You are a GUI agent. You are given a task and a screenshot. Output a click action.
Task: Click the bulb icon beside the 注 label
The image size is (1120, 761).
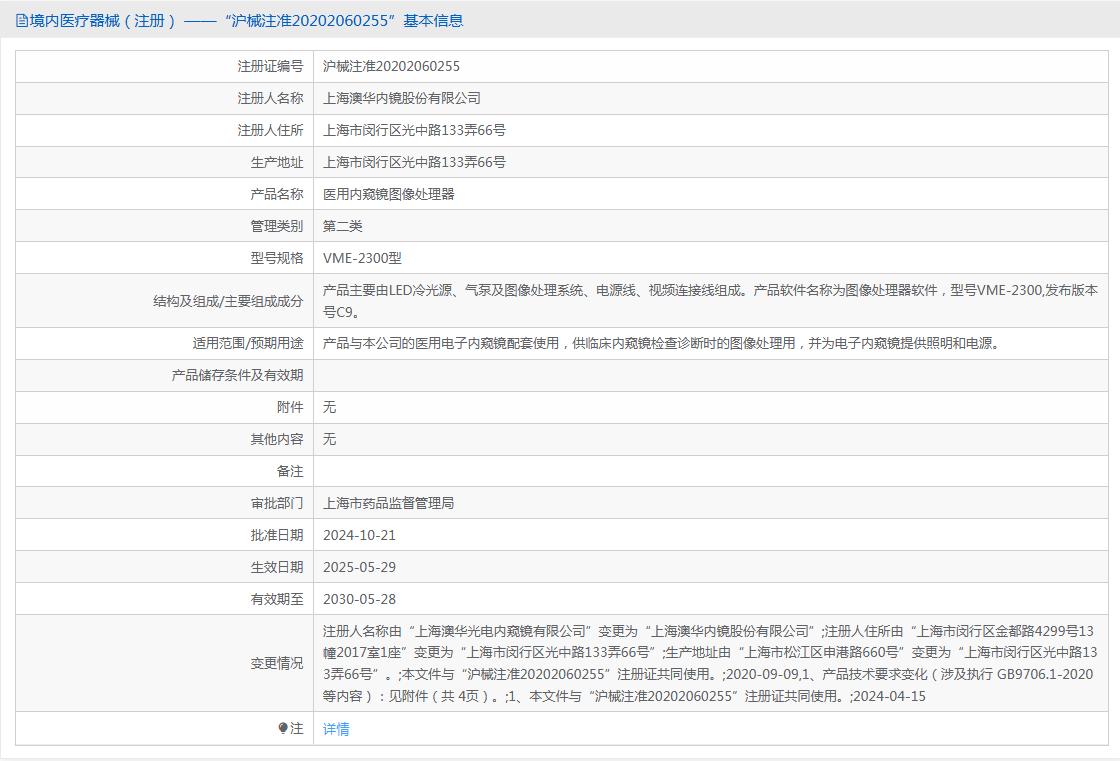coord(283,729)
